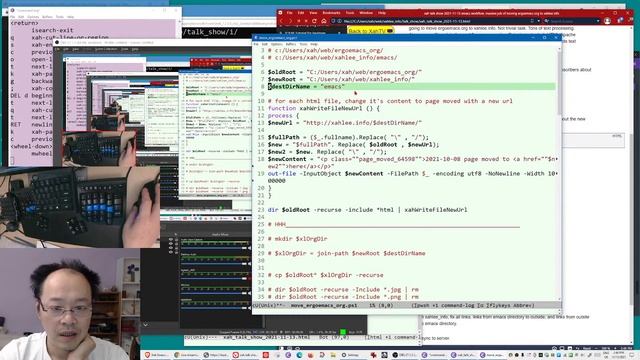Image resolution: width=640 pixels, height=360 pixels.
Task: Click line $newUrl = "http://xahlee.info/$destDirName/"
Action: (x=345, y=122)
